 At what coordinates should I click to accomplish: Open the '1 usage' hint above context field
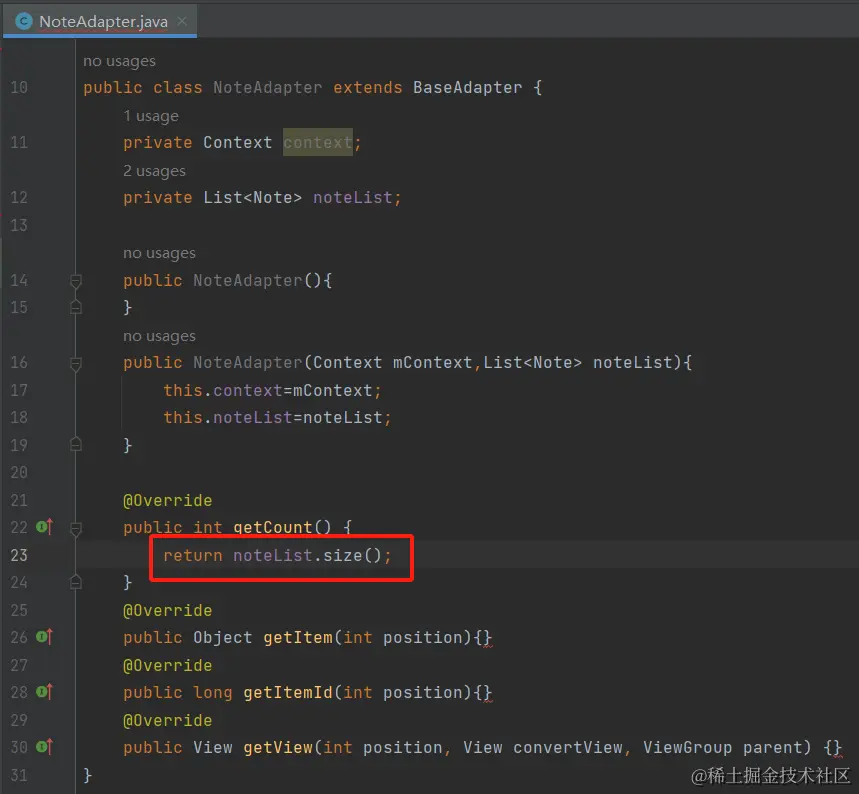151,116
